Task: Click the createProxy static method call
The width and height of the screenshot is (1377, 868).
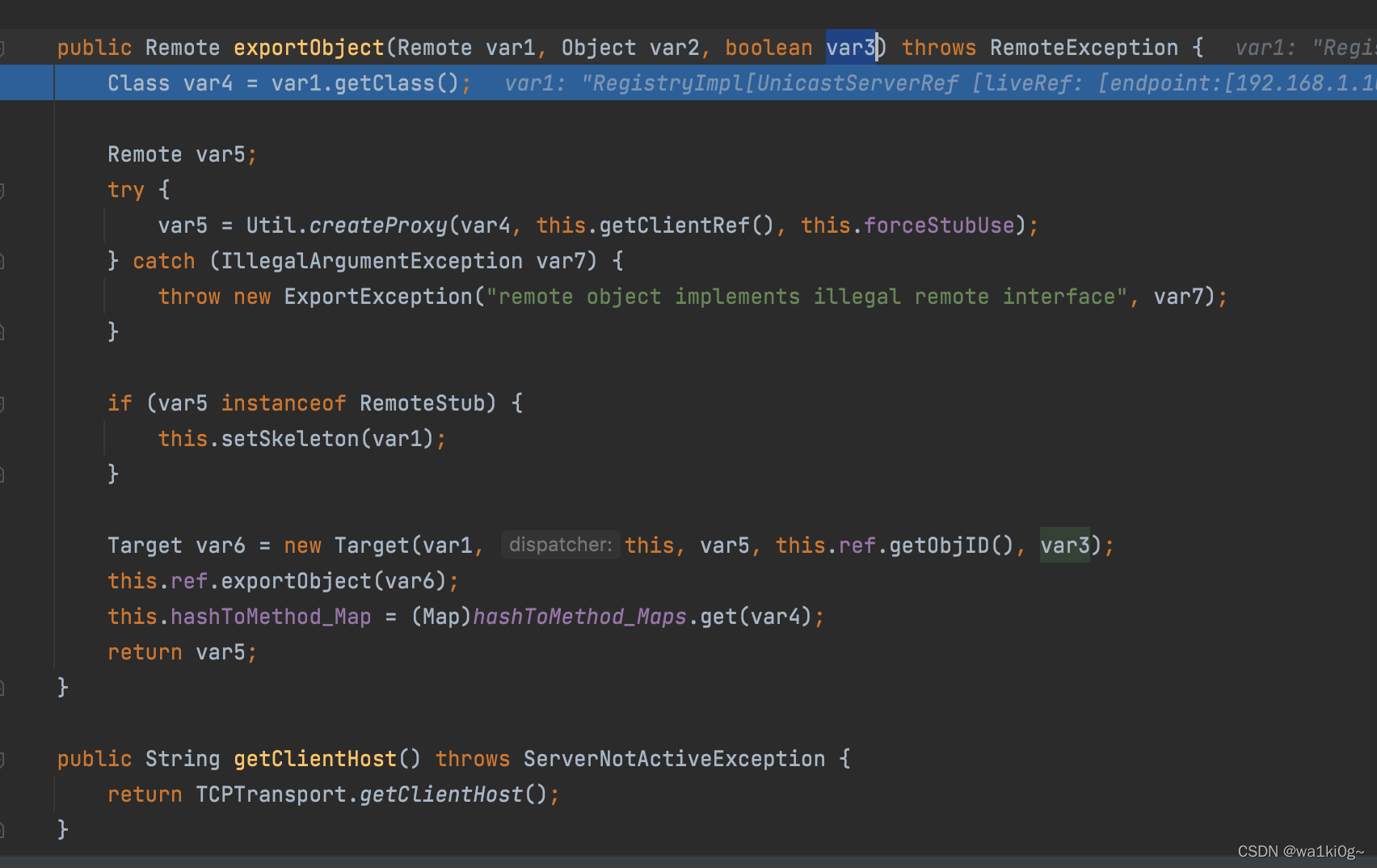Action: 378,225
